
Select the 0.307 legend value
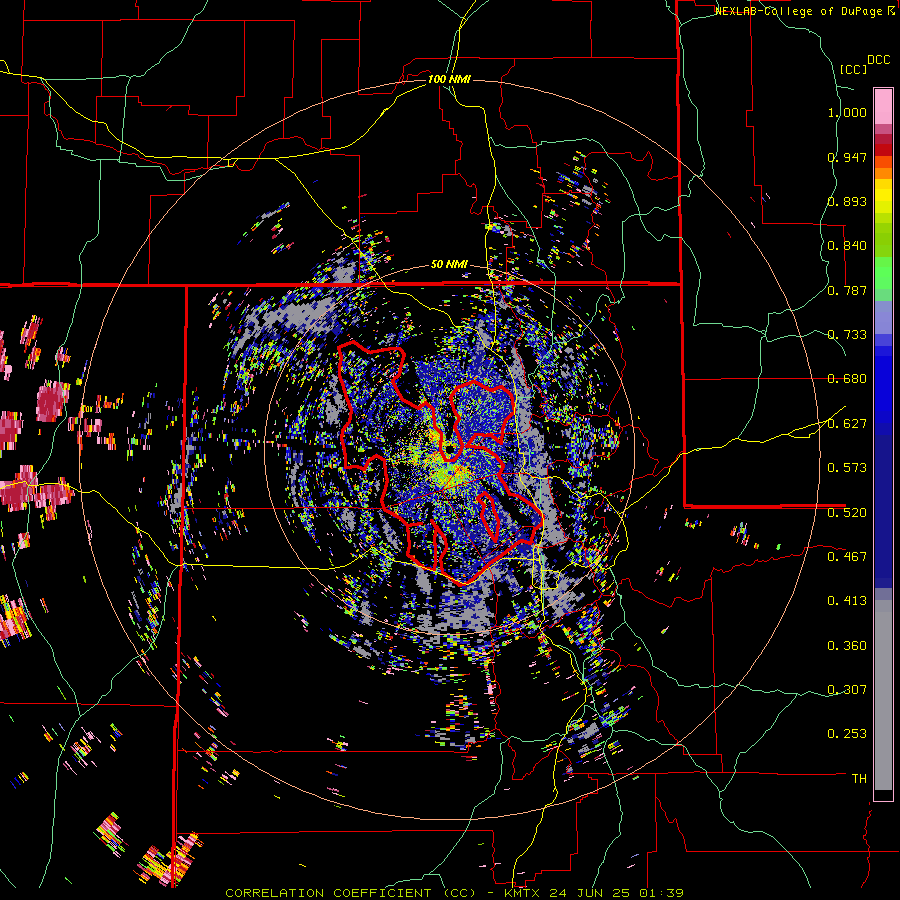(x=847, y=690)
